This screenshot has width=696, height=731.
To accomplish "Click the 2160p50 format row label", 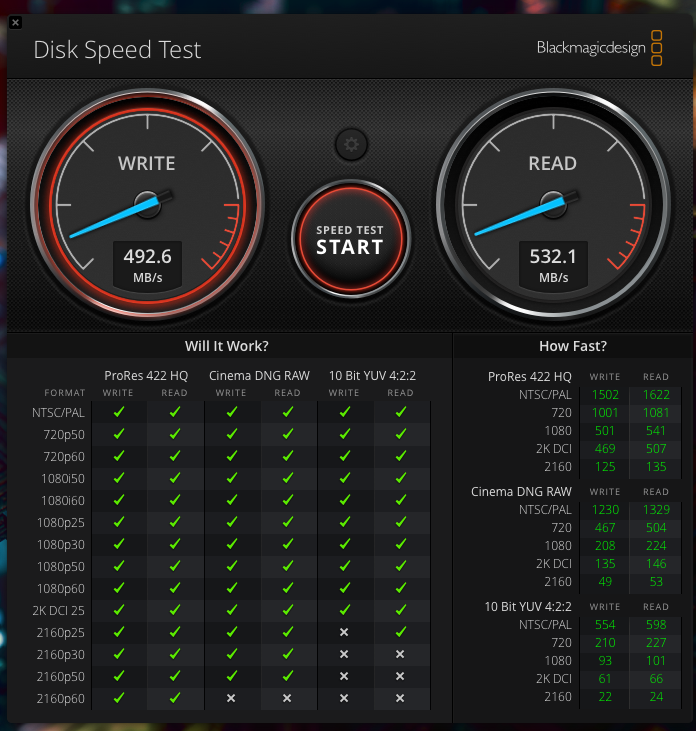I will pyautogui.click(x=61, y=676).
